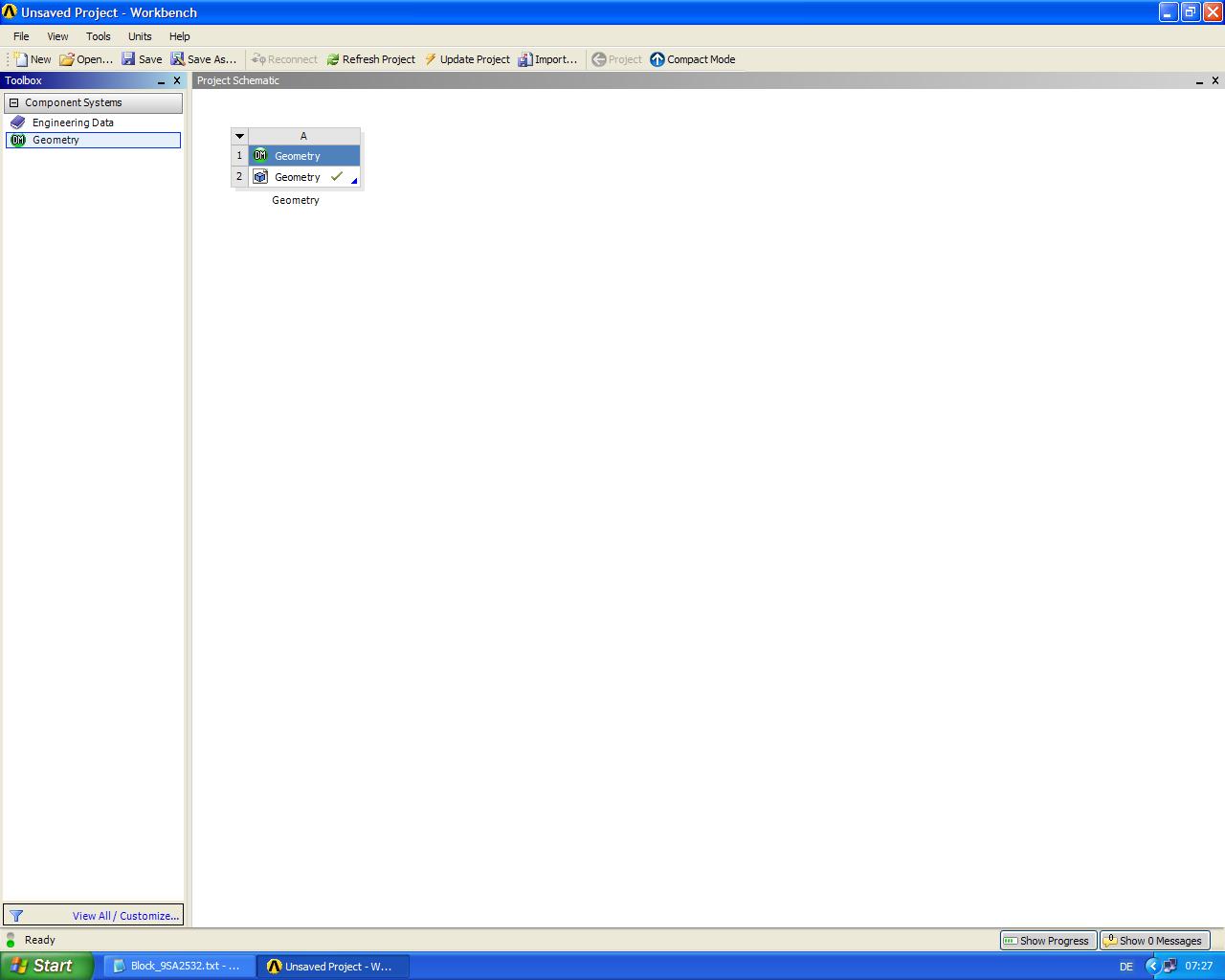Click the Save toolbar button
1225x980 pixels.
pyautogui.click(x=142, y=59)
